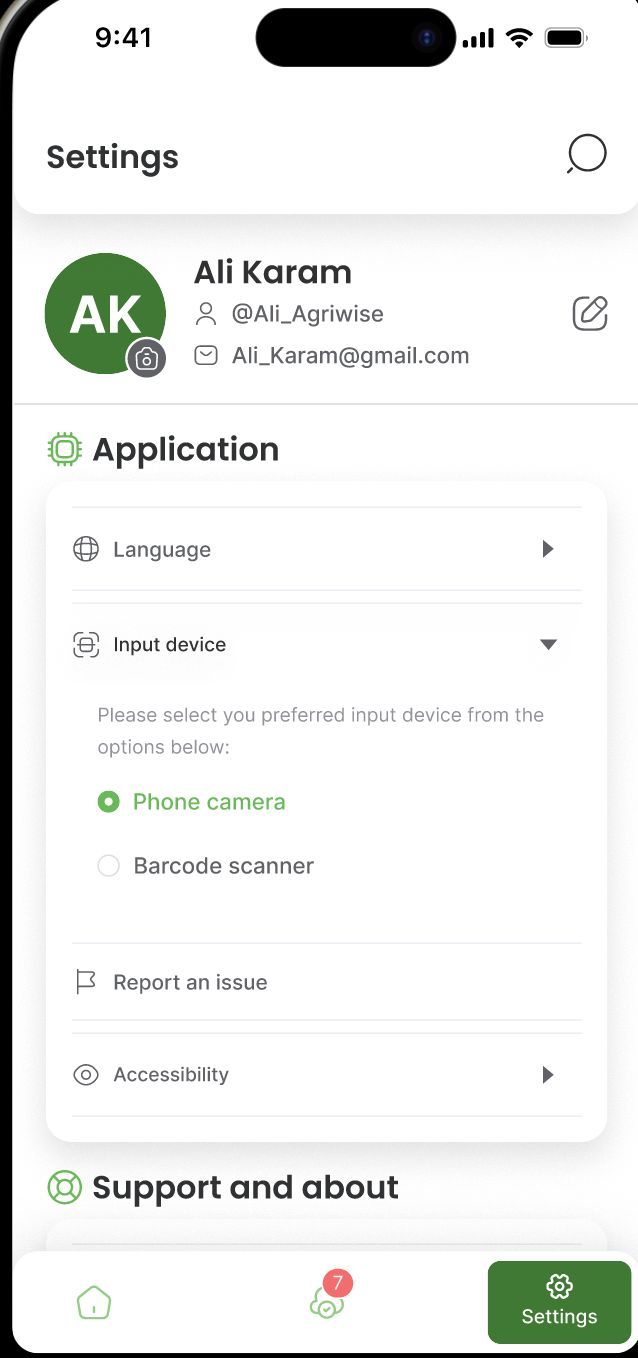Click the Language globe icon

[x=86, y=549]
